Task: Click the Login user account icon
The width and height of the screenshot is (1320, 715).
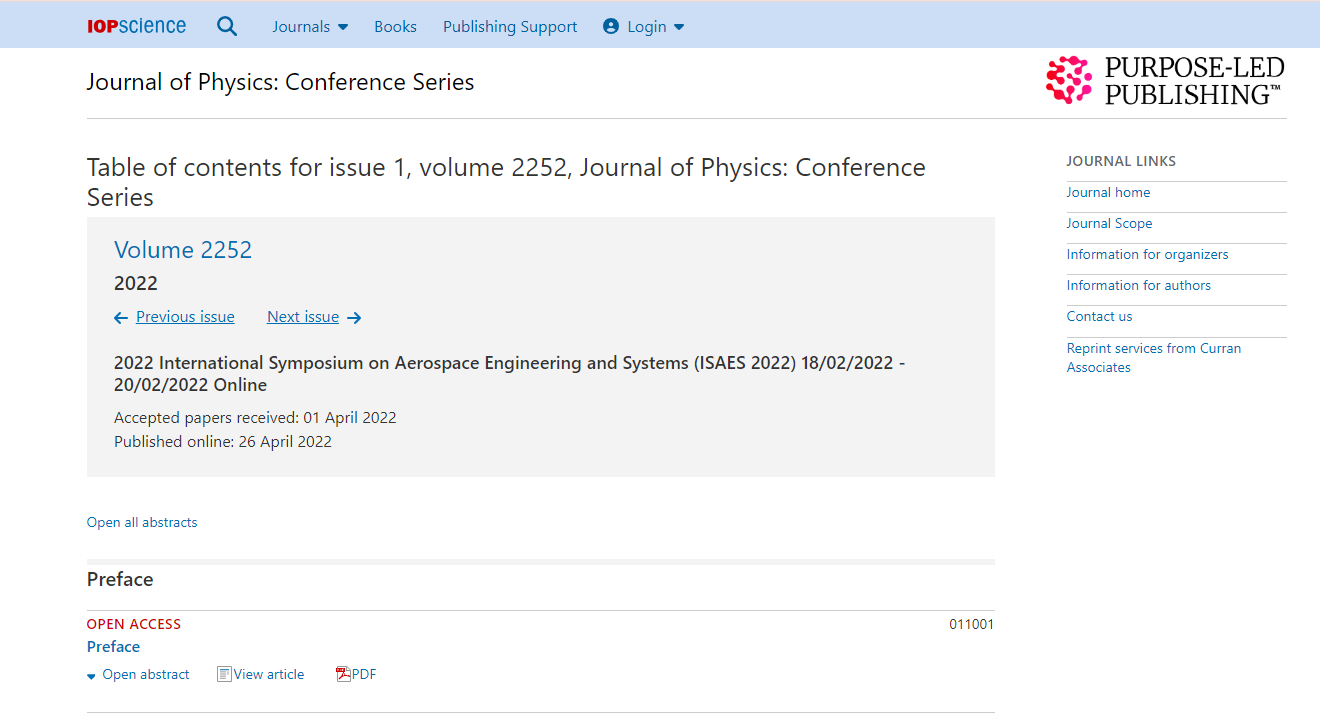Action: [x=611, y=27]
